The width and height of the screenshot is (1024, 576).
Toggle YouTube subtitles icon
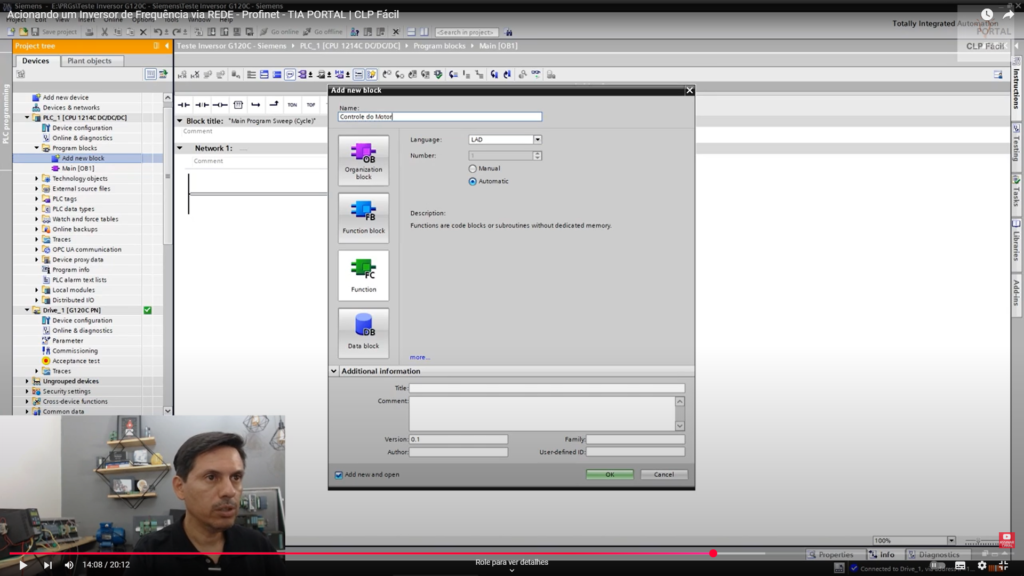(x=960, y=566)
